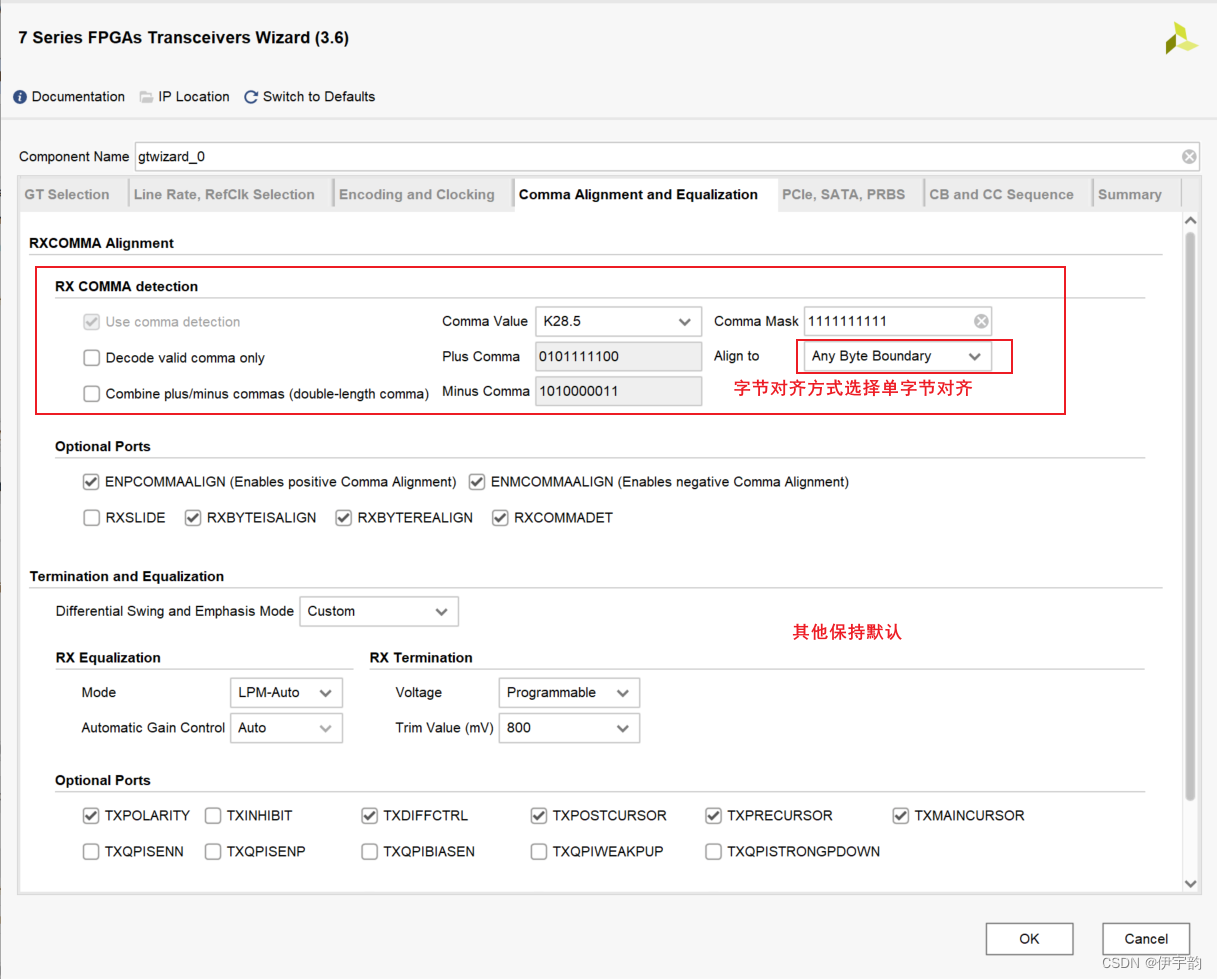Click the Xilinx logo icon

(1180, 38)
